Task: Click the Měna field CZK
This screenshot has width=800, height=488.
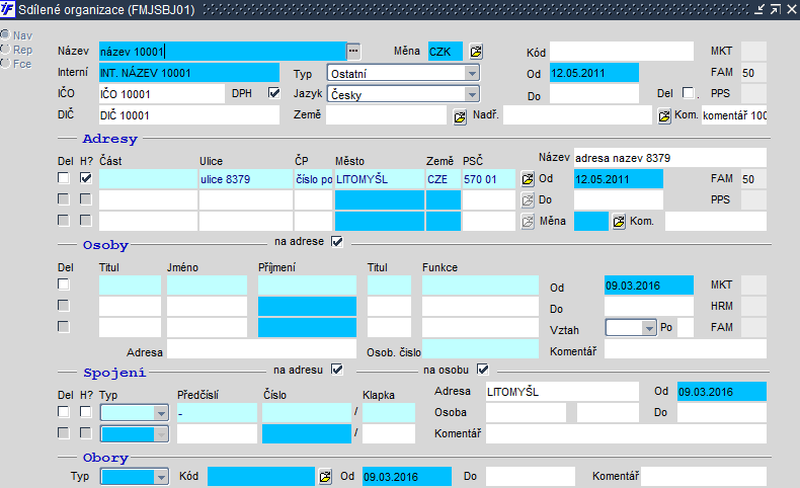Action: coord(445,52)
